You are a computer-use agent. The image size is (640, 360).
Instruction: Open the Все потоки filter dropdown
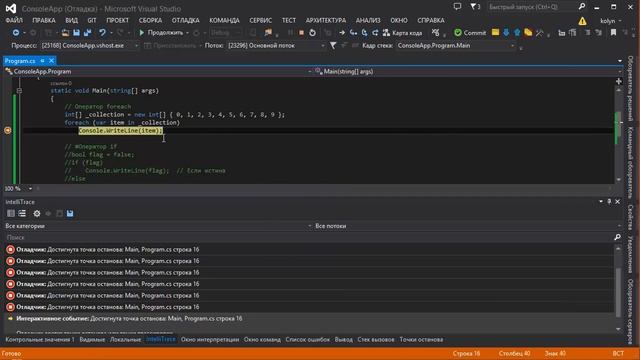[x=468, y=226]
